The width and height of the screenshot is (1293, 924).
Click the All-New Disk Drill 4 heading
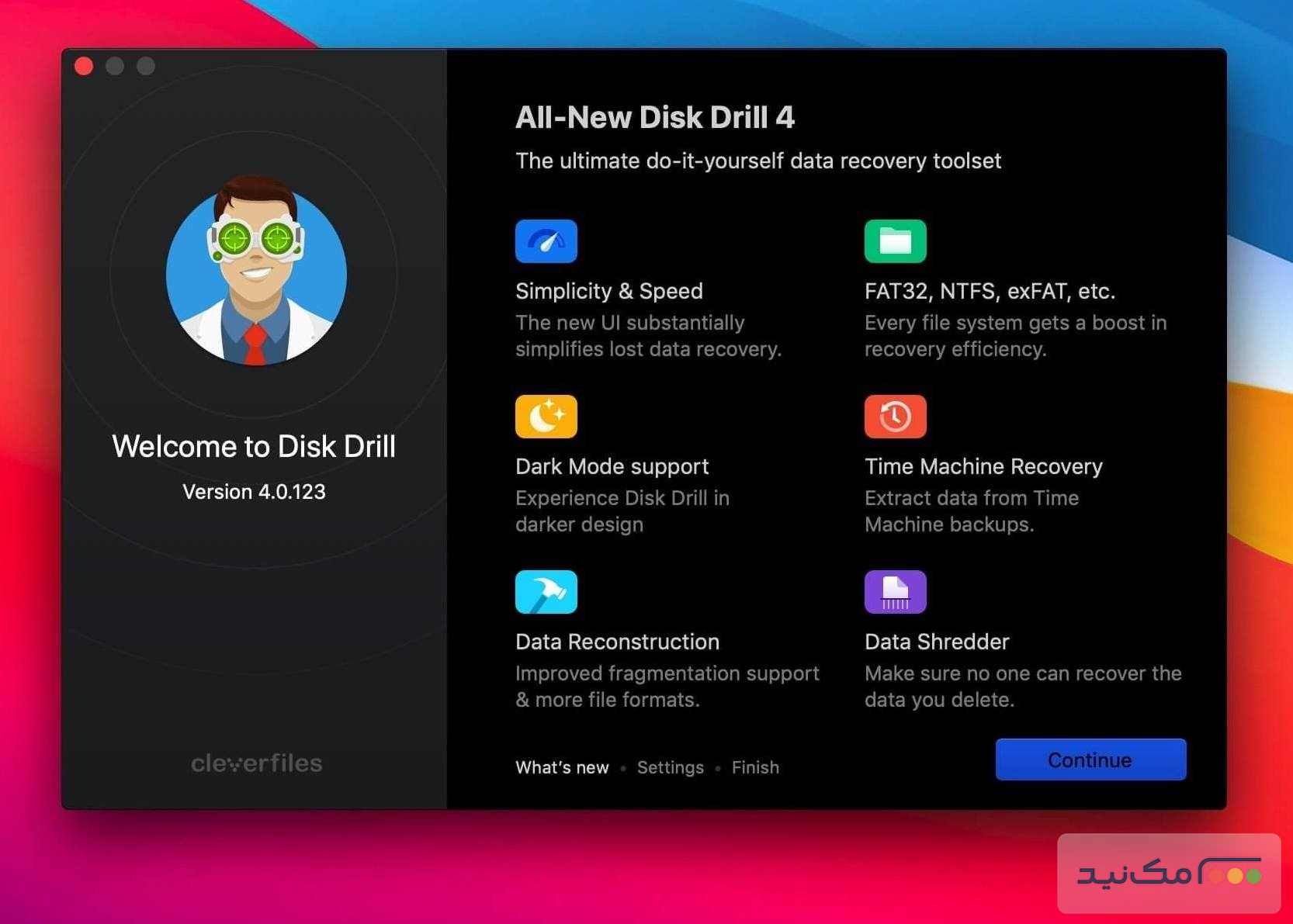[654, 117]
